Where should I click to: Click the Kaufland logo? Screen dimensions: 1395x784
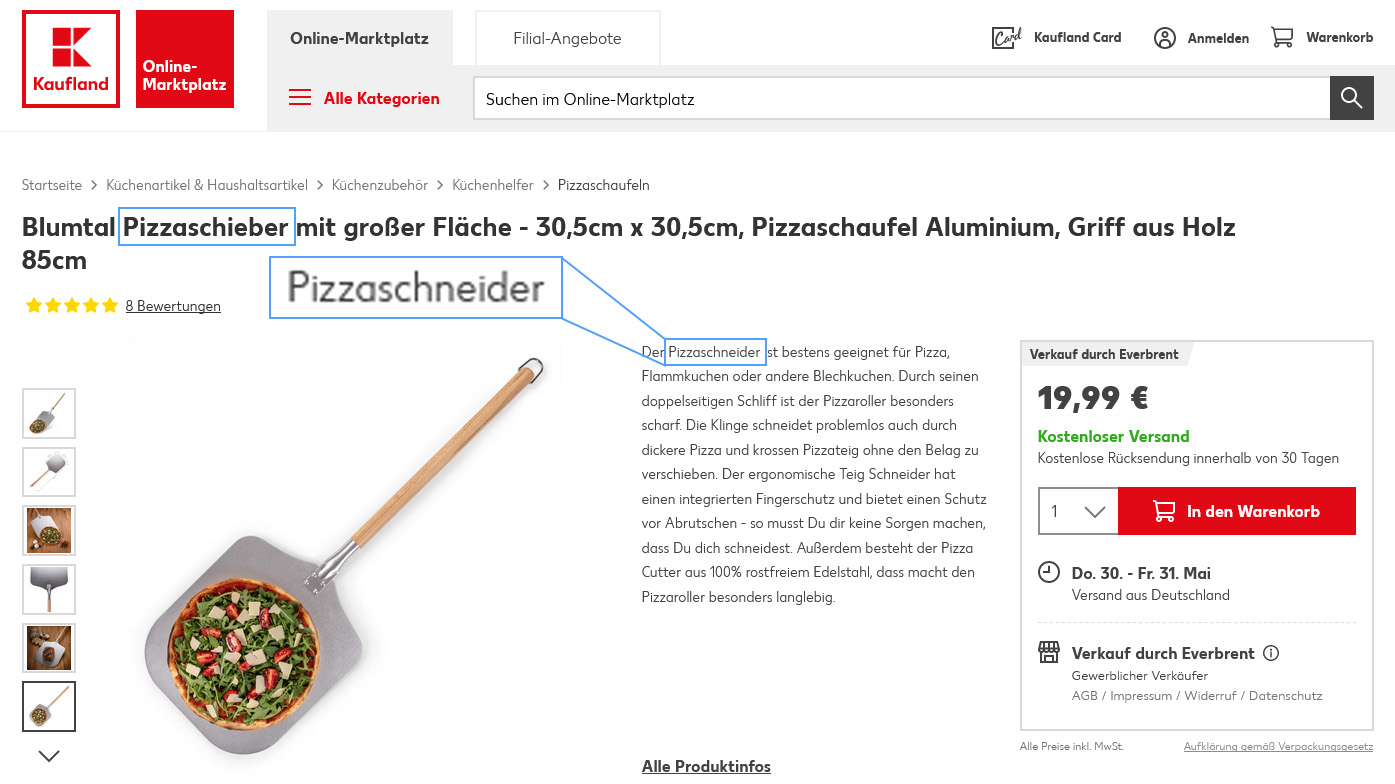70,59
